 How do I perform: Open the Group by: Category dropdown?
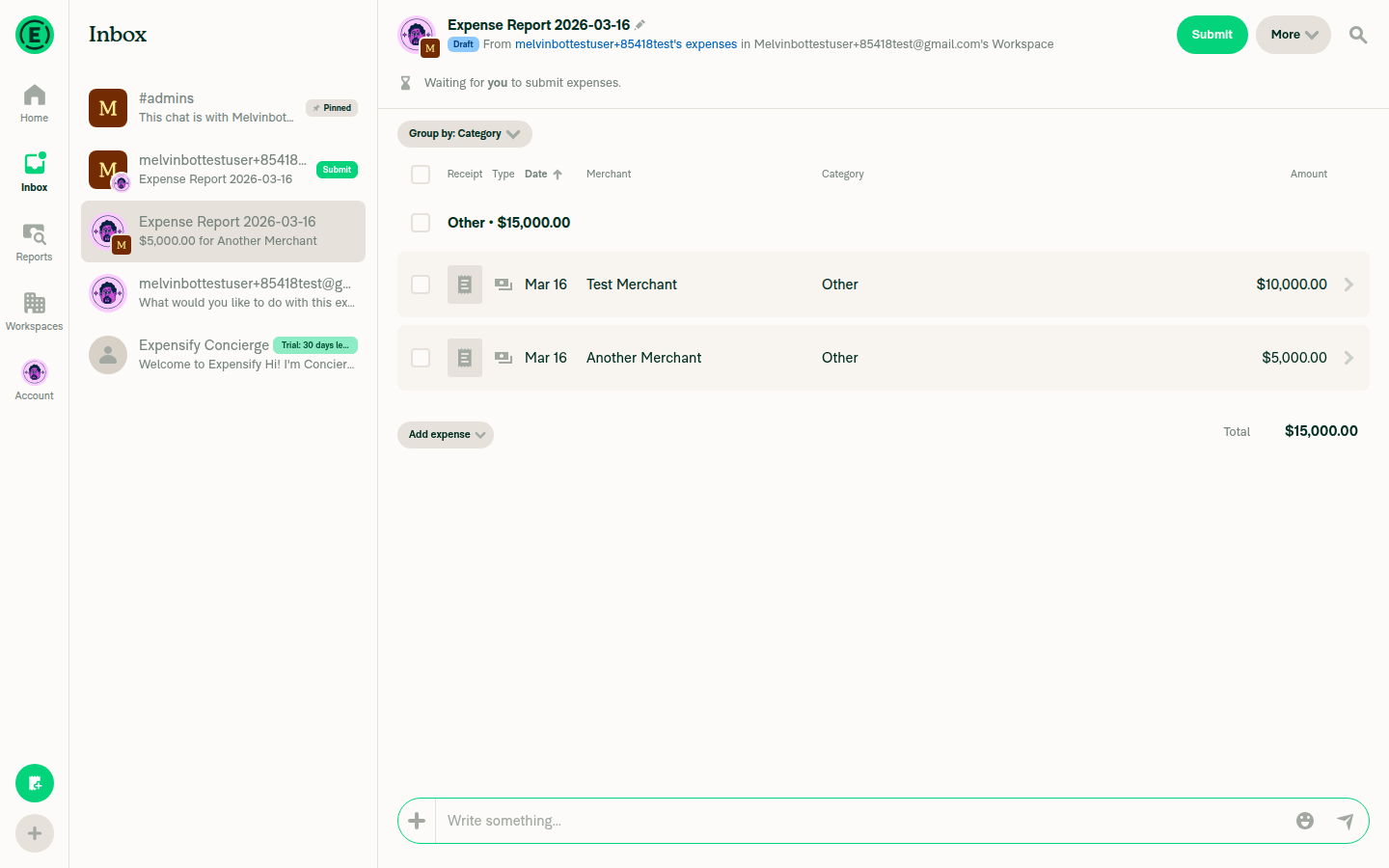point(464,134)
